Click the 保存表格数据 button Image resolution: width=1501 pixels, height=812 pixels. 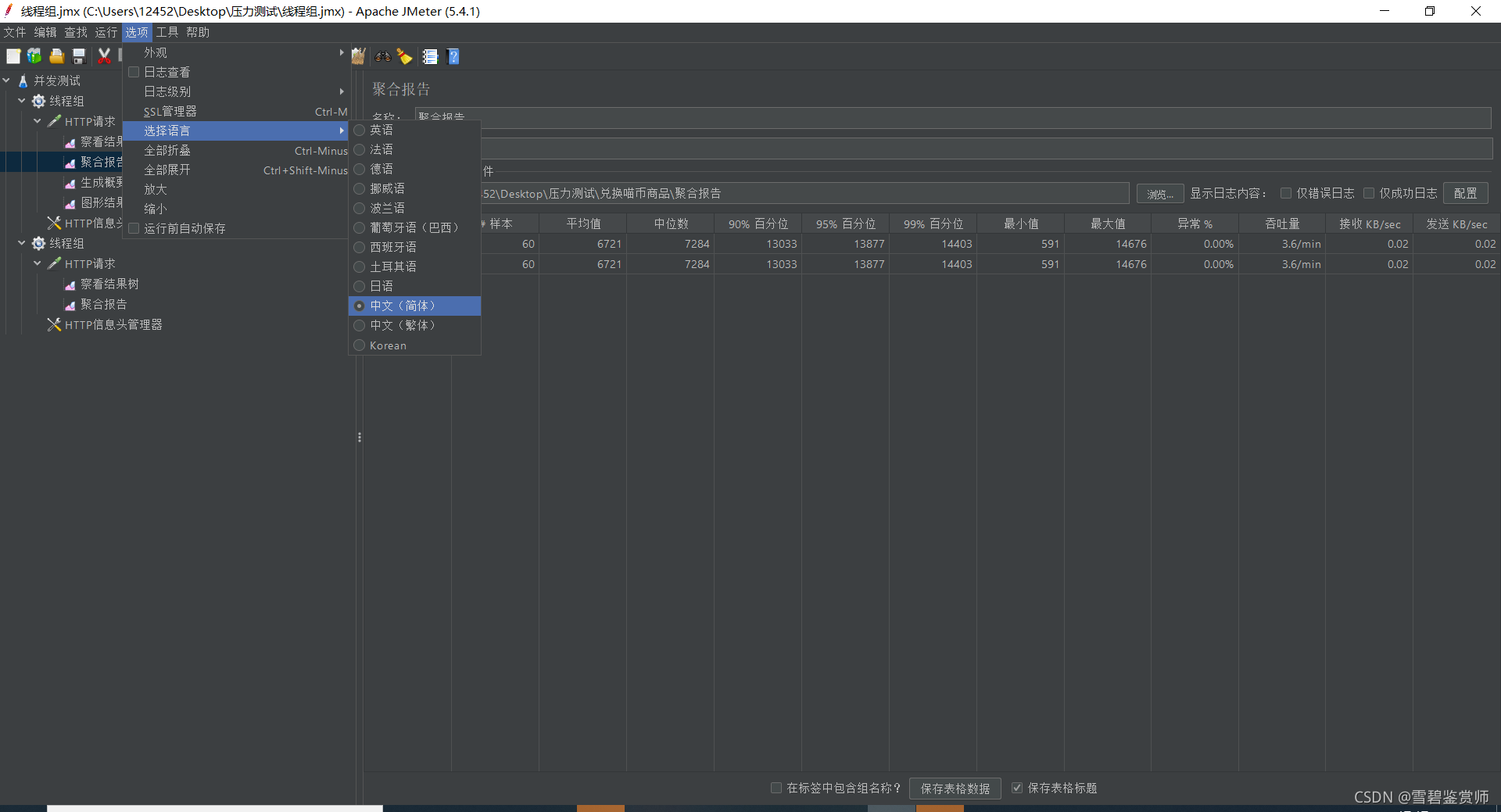(955, 788)
